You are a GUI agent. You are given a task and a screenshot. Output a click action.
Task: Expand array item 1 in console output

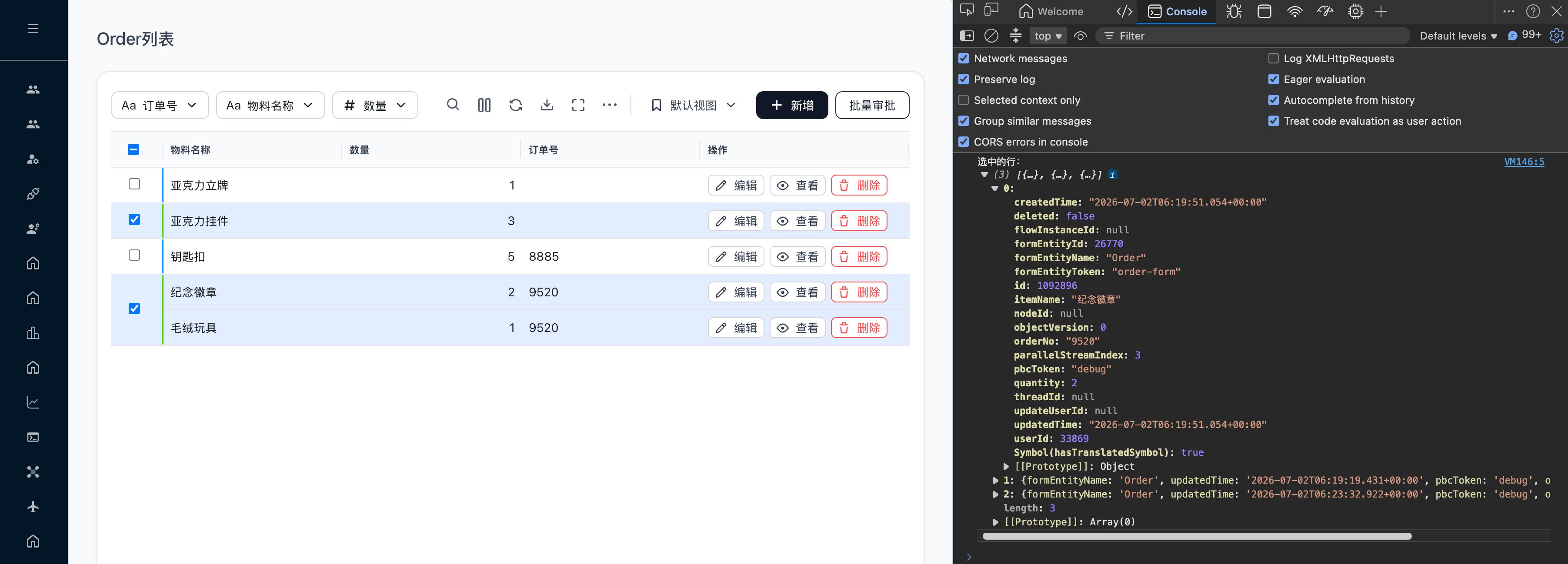pyautogui.click(x=996, y=481)
